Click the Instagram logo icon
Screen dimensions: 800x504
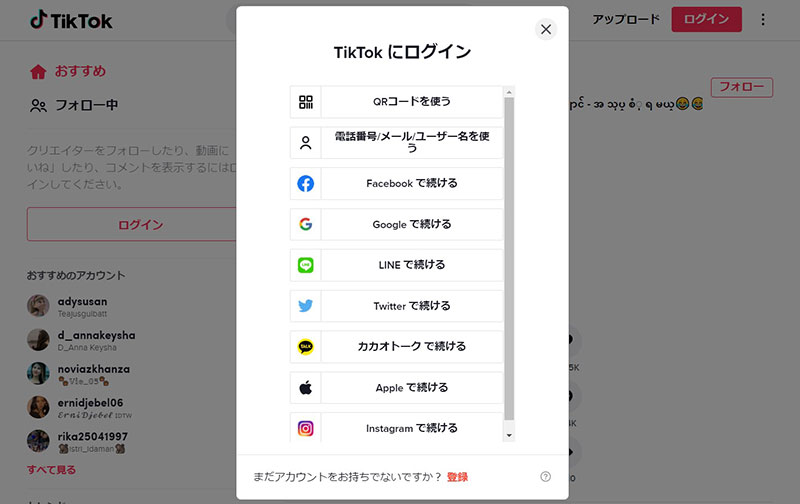point(306,429)
